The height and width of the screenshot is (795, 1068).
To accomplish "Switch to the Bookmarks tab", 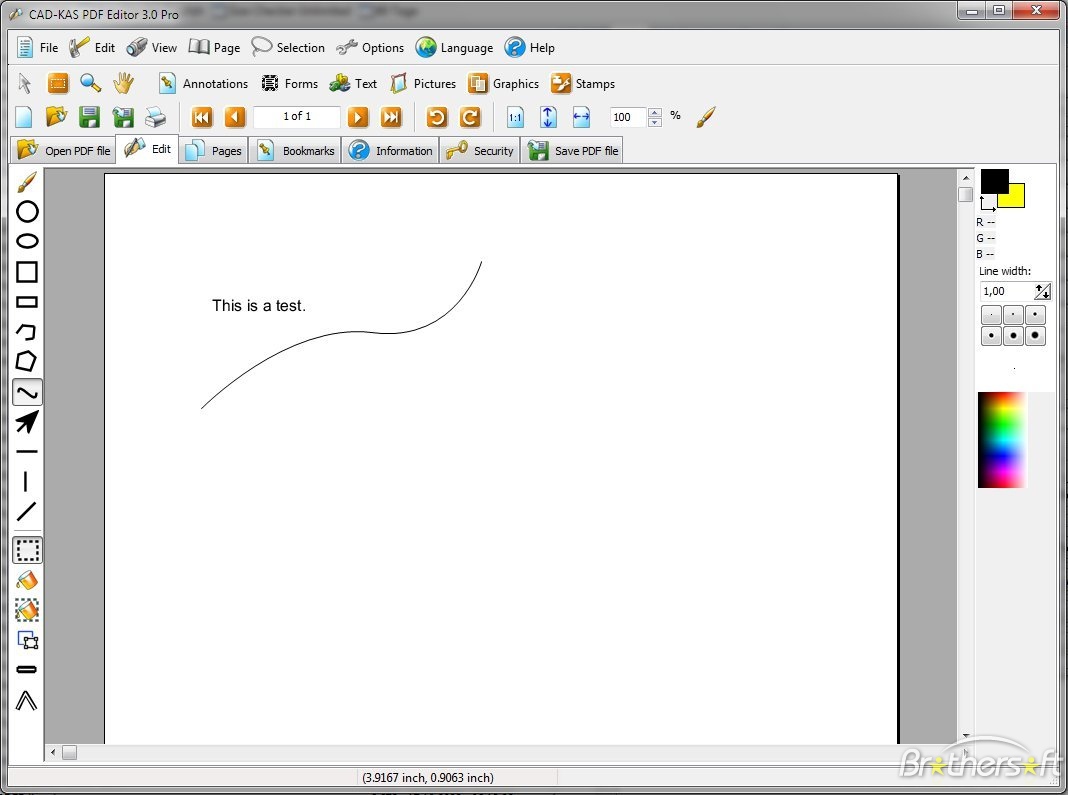I will (296, 151).
